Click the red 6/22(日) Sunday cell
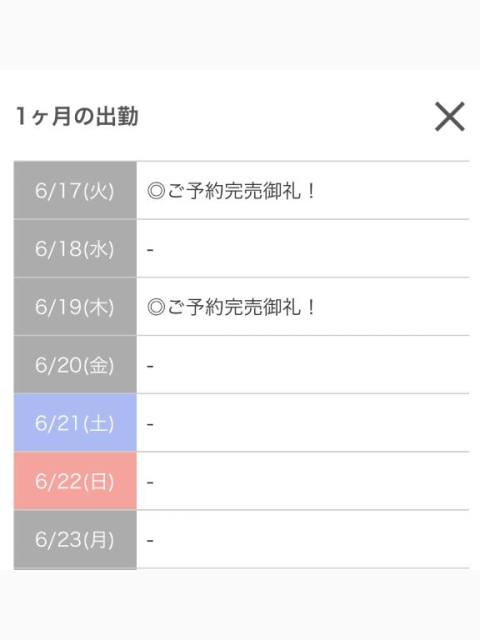The width and height of the screenshot is (480, 640). click(x=75, y=481)
